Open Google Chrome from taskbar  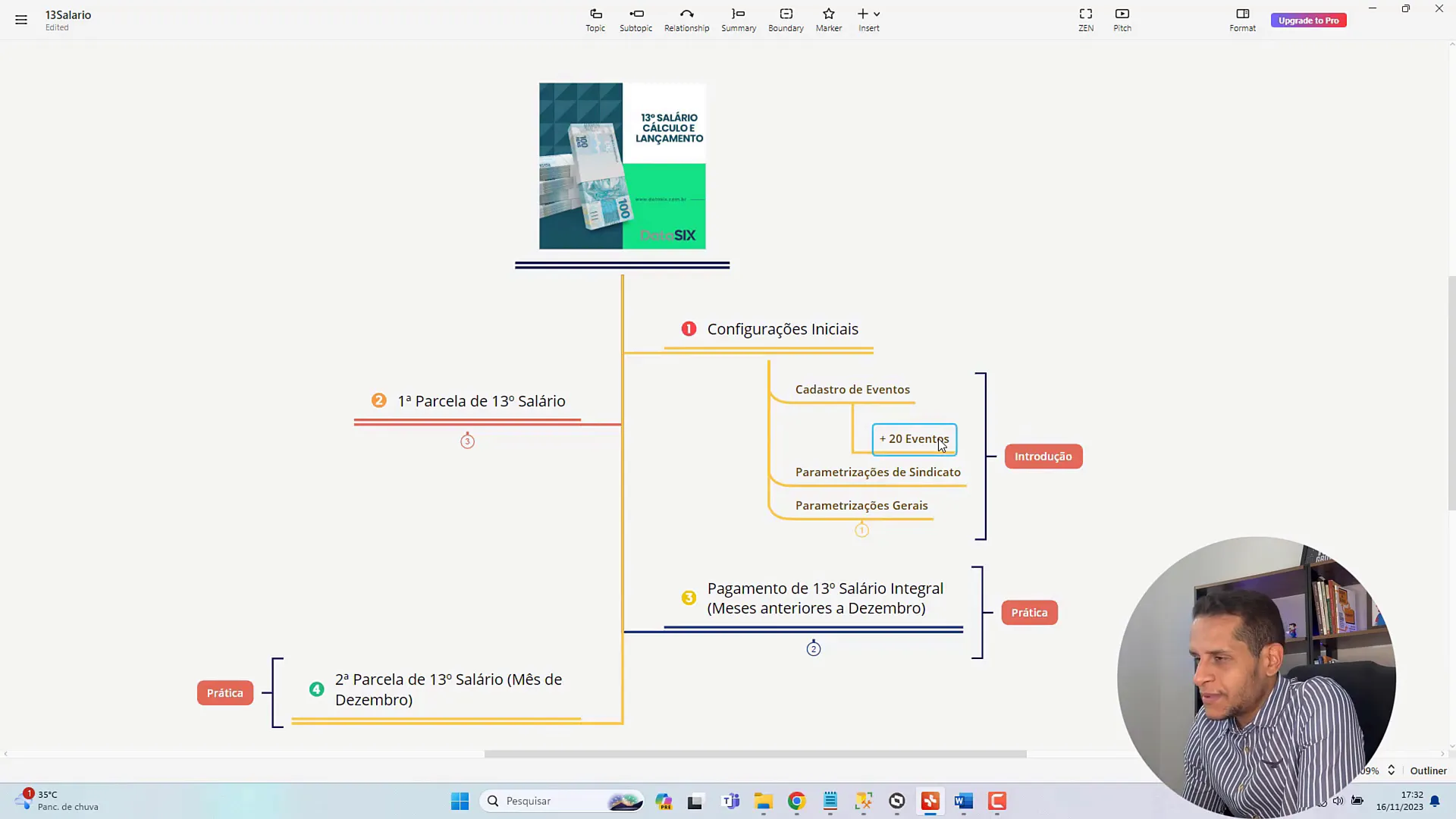point(796,801)
